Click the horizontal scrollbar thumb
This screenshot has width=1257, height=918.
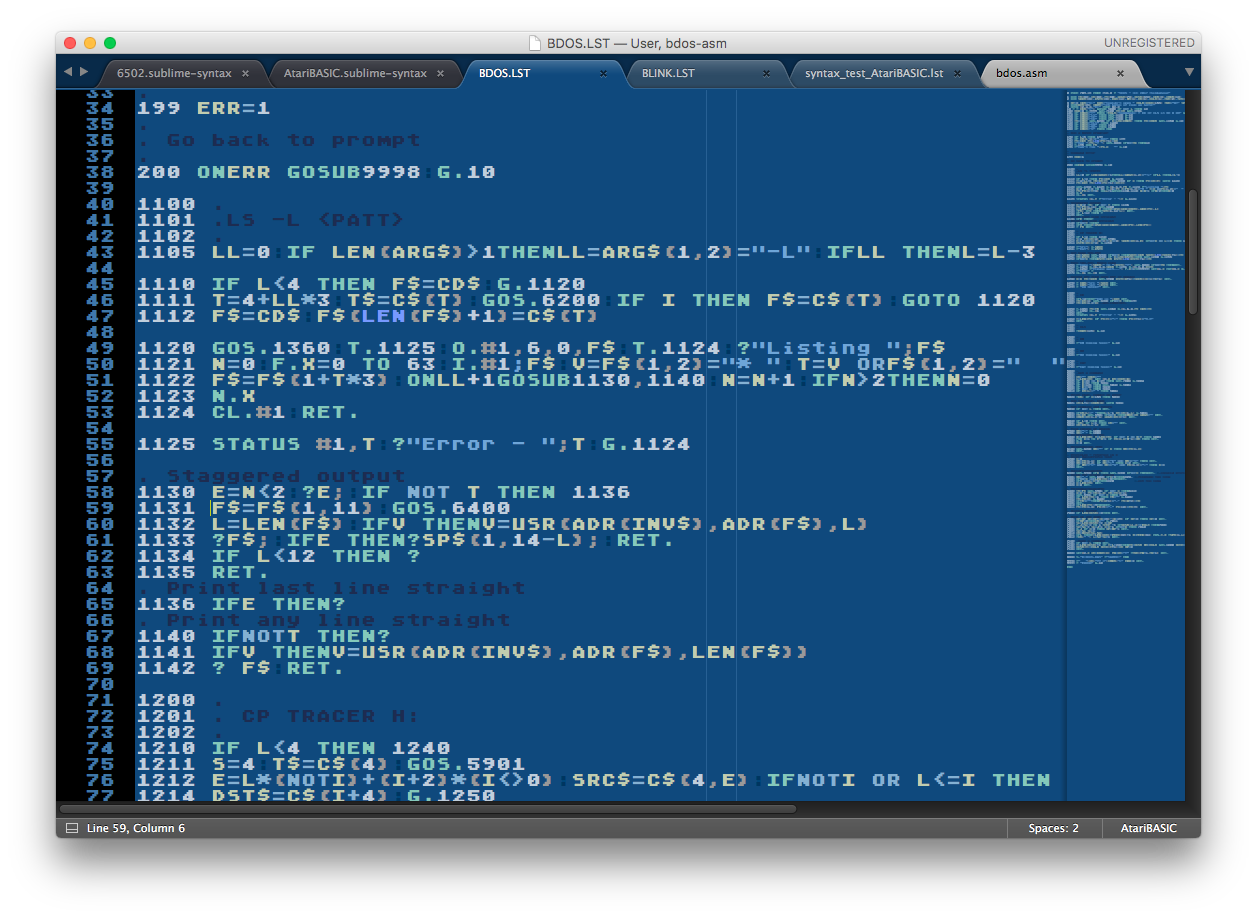click(x=428, y=808)
